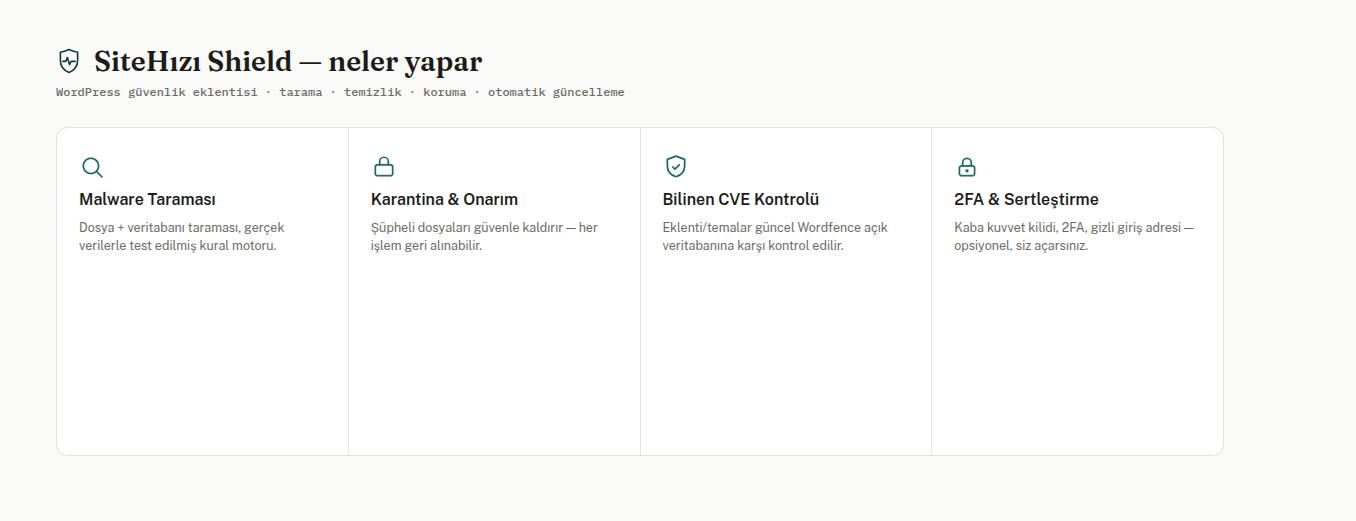Click the keyhole lock icon above 2FA & Sertleştirme

[x=966, y=166]
